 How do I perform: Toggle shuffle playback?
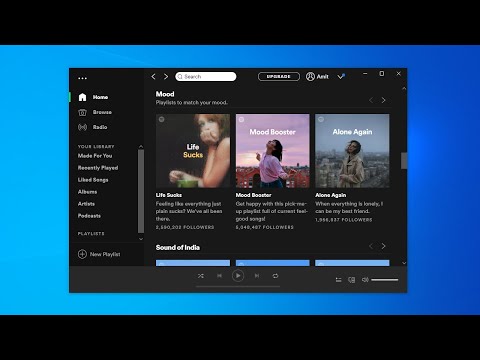click(x=201, y=276)
